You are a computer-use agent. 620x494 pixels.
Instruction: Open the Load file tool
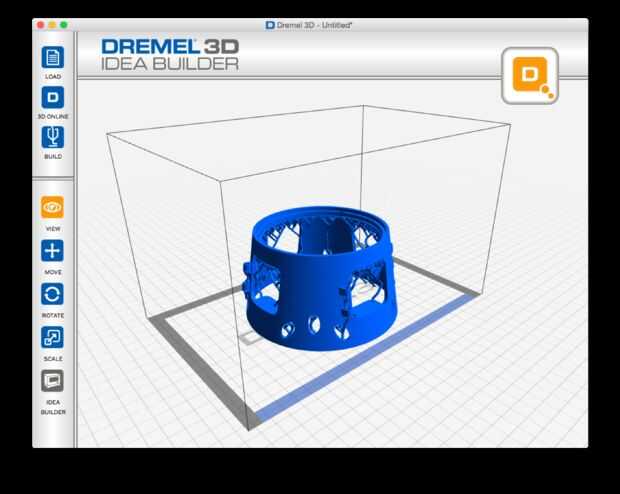pyautogui.click(x=53, y=57)
